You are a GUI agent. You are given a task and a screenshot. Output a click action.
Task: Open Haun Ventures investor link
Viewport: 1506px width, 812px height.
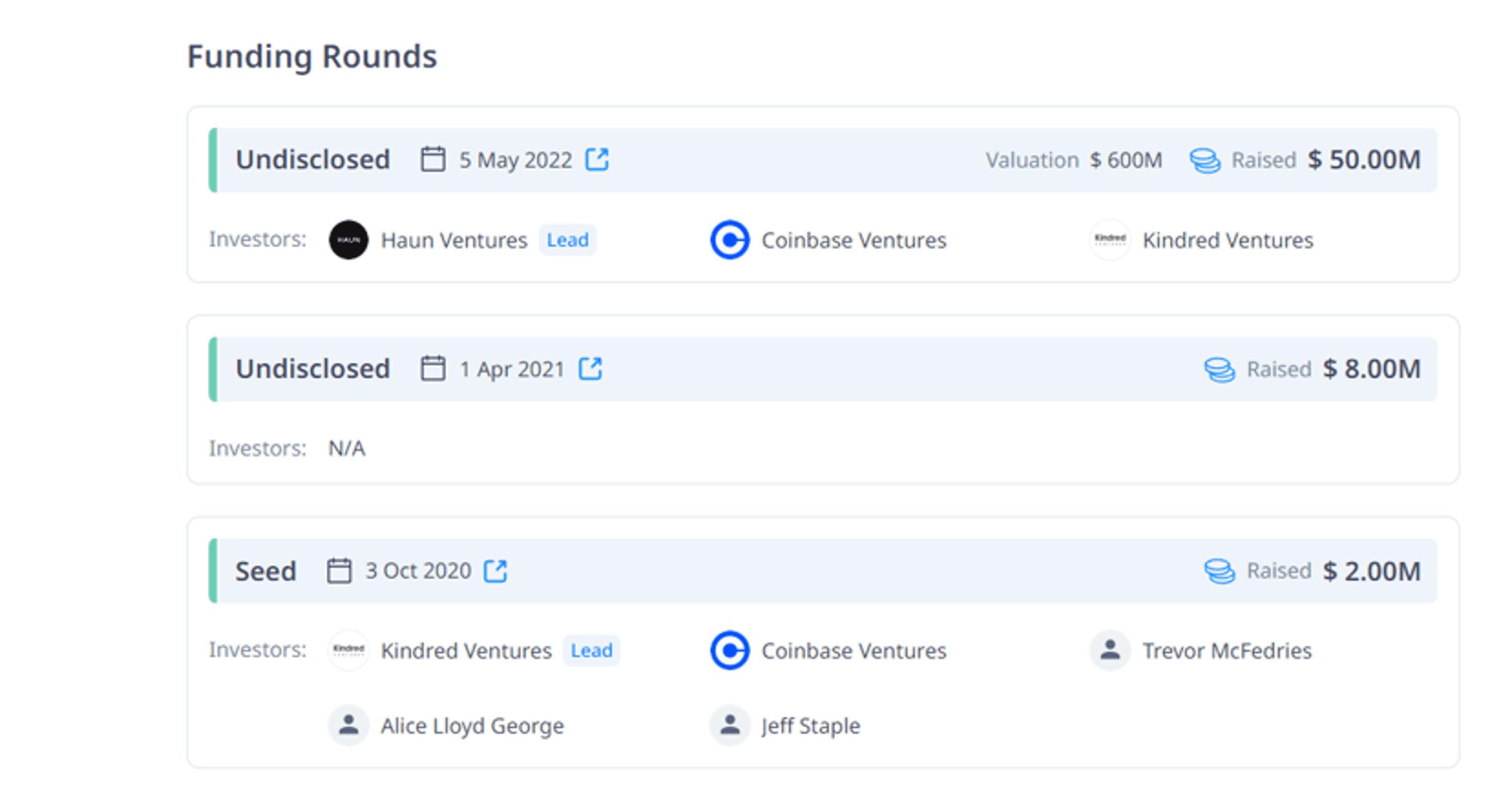coord(454,240)
